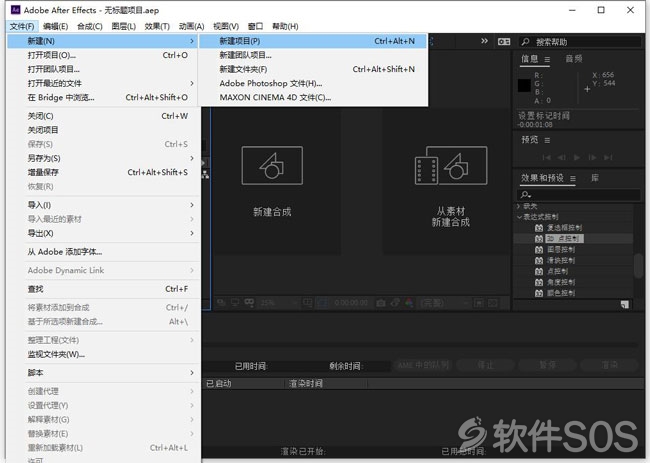
Task: Click the workspace overflow double-chevron icon
Action: point(484,41)
